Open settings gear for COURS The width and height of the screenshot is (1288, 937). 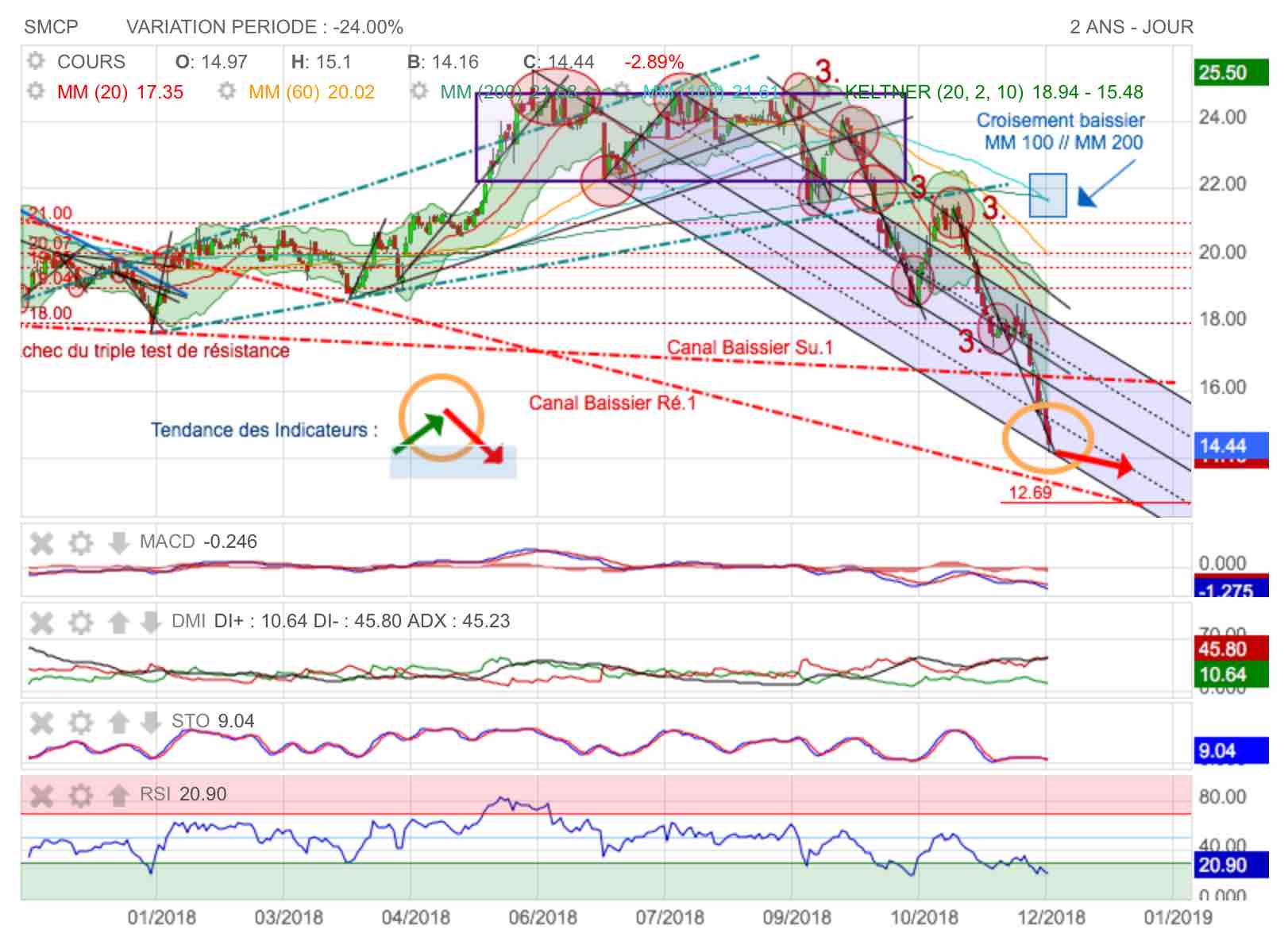tap(35, 61)
